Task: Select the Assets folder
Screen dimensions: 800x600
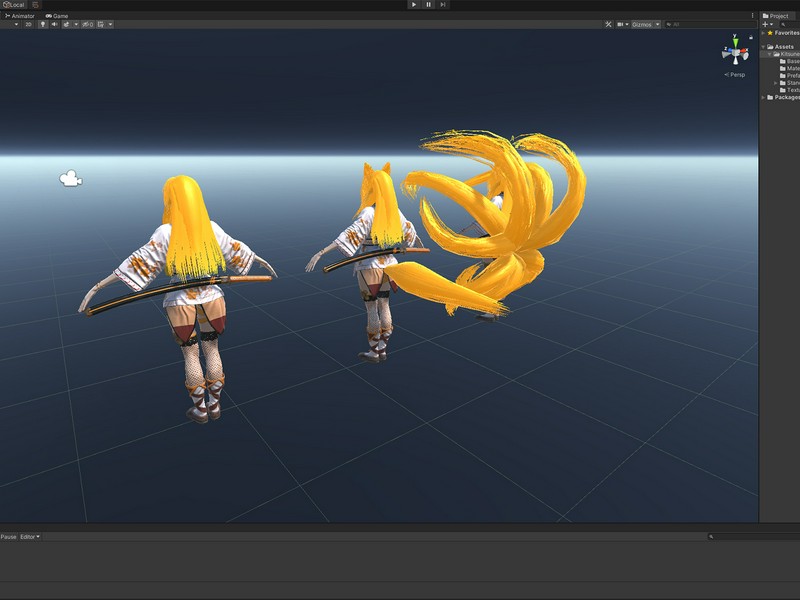Action: coord(781,46)
